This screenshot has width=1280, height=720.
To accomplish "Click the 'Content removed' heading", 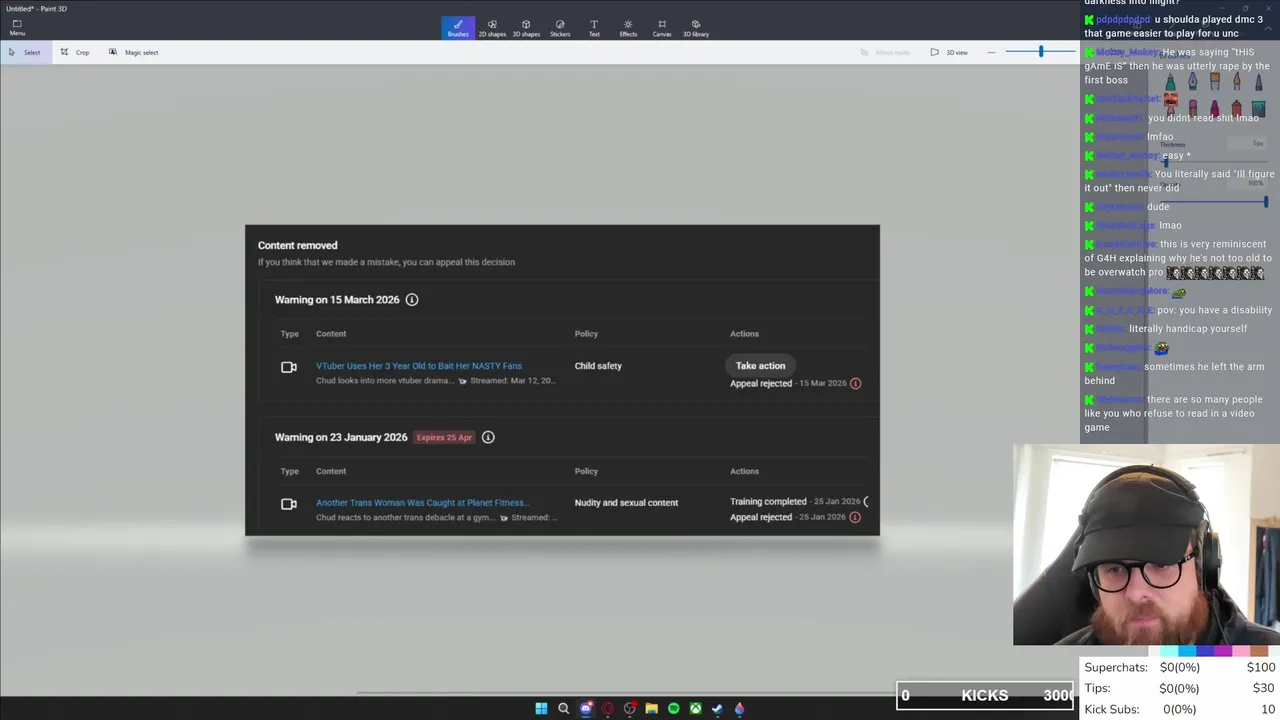I will (x=298, y=245).
